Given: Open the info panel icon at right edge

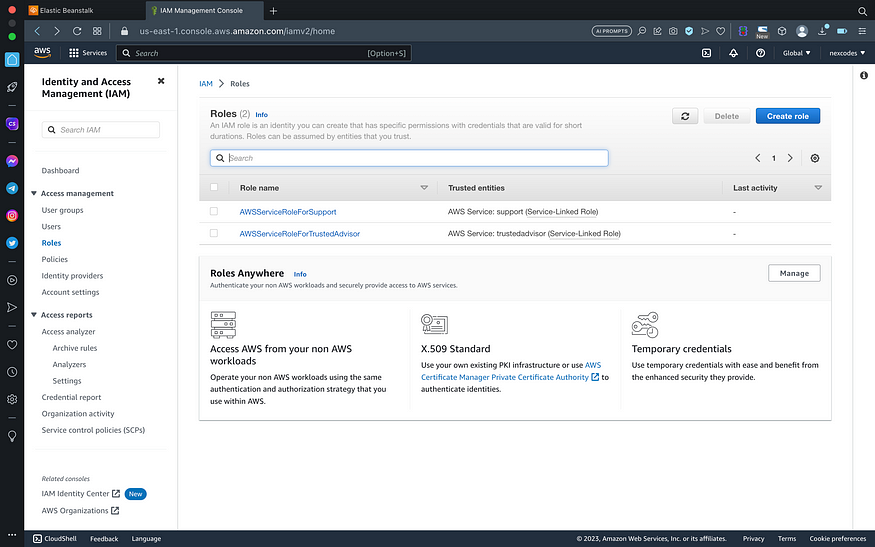Looking at the screenshot, I should click(x=863, y=75).
